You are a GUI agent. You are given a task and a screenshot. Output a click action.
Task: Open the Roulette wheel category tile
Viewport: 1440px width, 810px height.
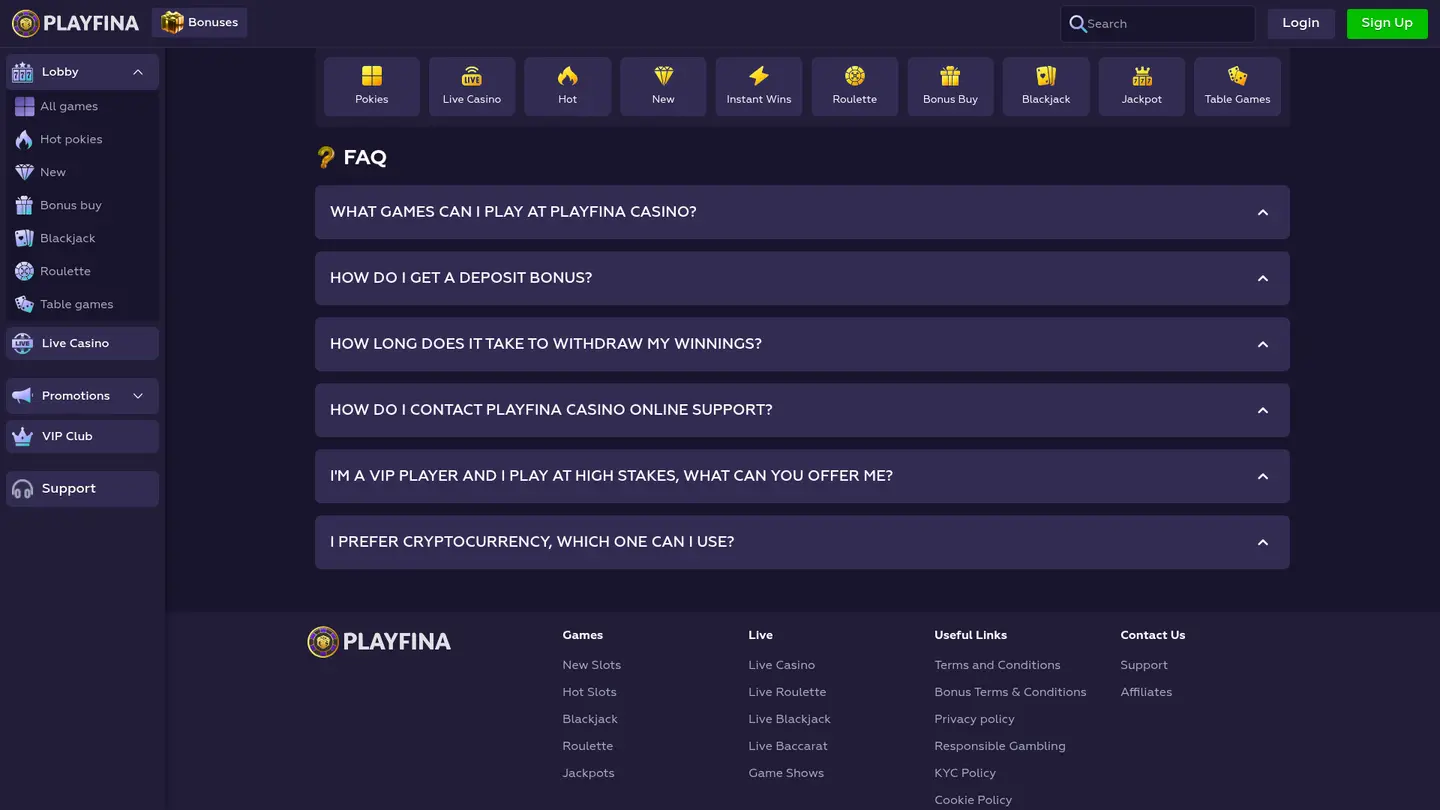855,86
